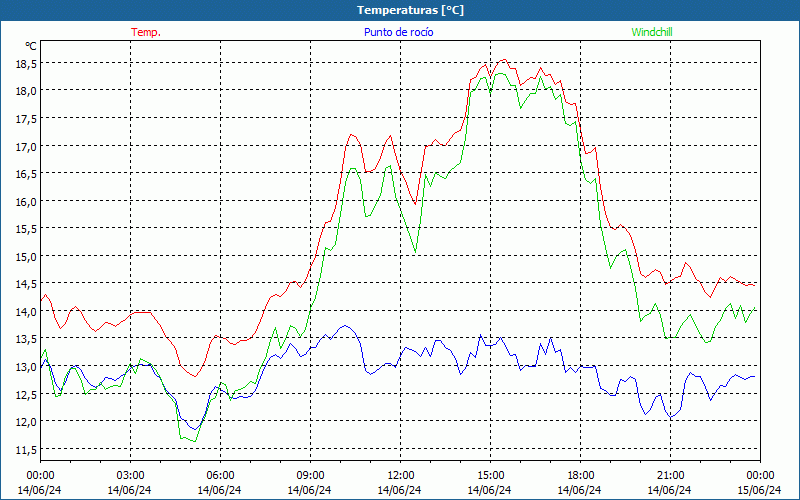Click the 12,0 value on the temperature axis
This screenshot has width=800, height=500.
pos(27,421)
